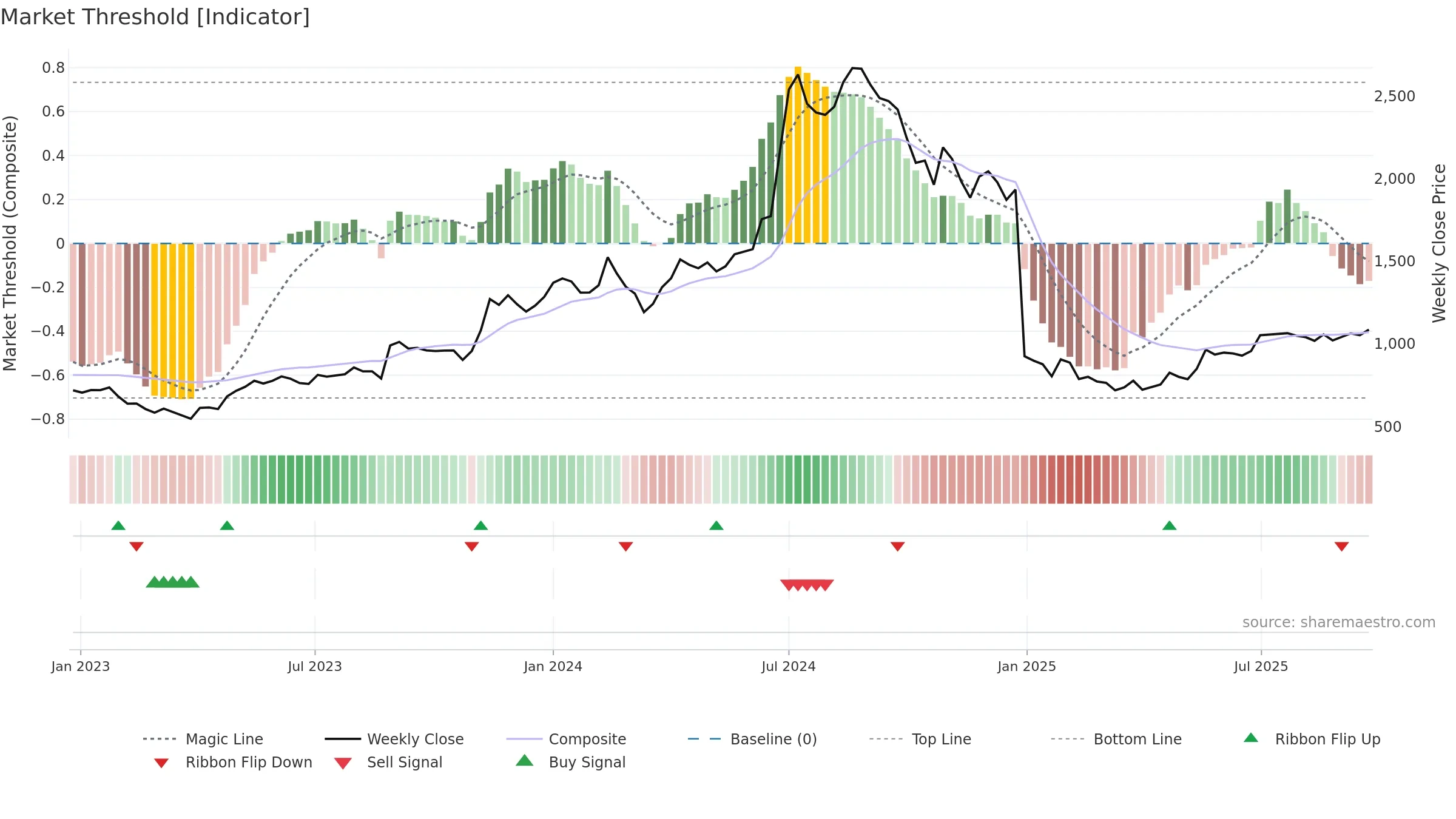Click the −0.4 left axis tick label

click(x=48, y=331)
